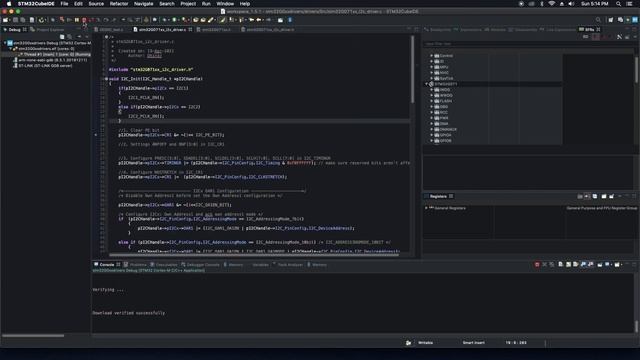Switch to the Fault Analyzer tab
The width and height of the screenshot is (640, 360).
click(287, 264)
